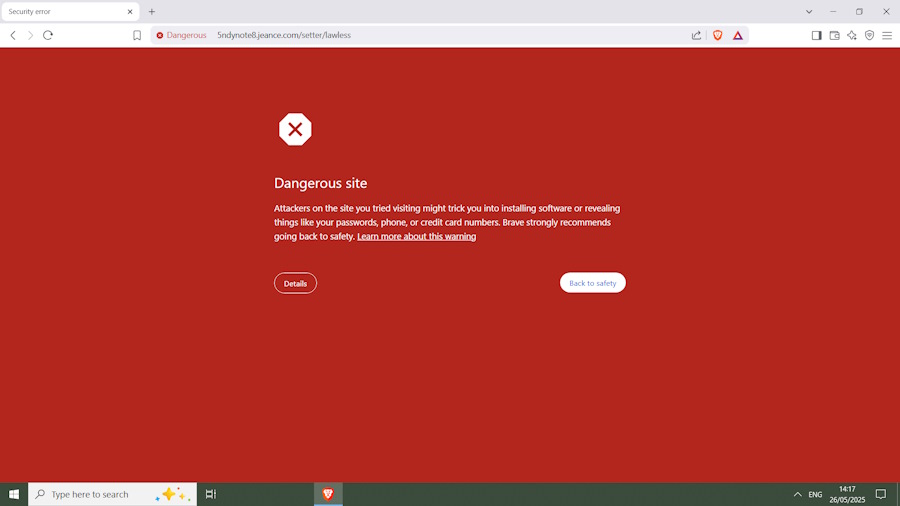This screenshot has width=900, height=506.
Task: Click the share page icon
Action: [x=696, y=35]
